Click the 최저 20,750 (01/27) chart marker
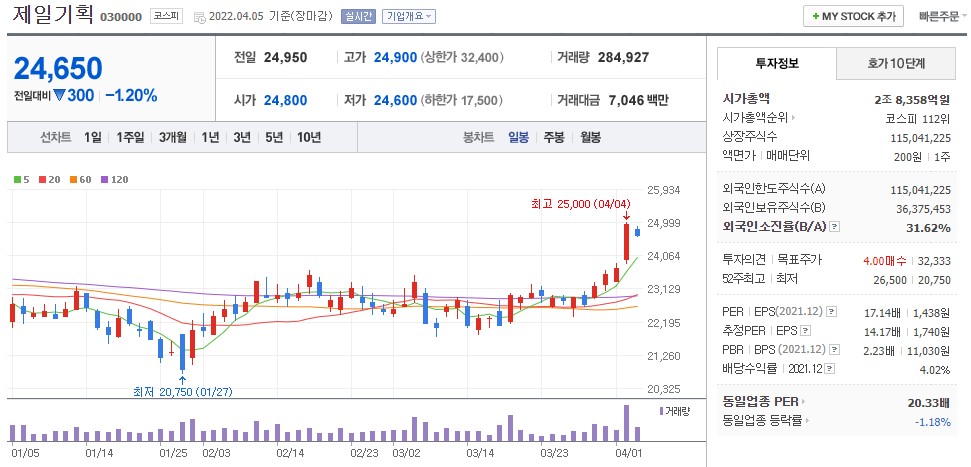Screen dimensions: 971x467 183,391
